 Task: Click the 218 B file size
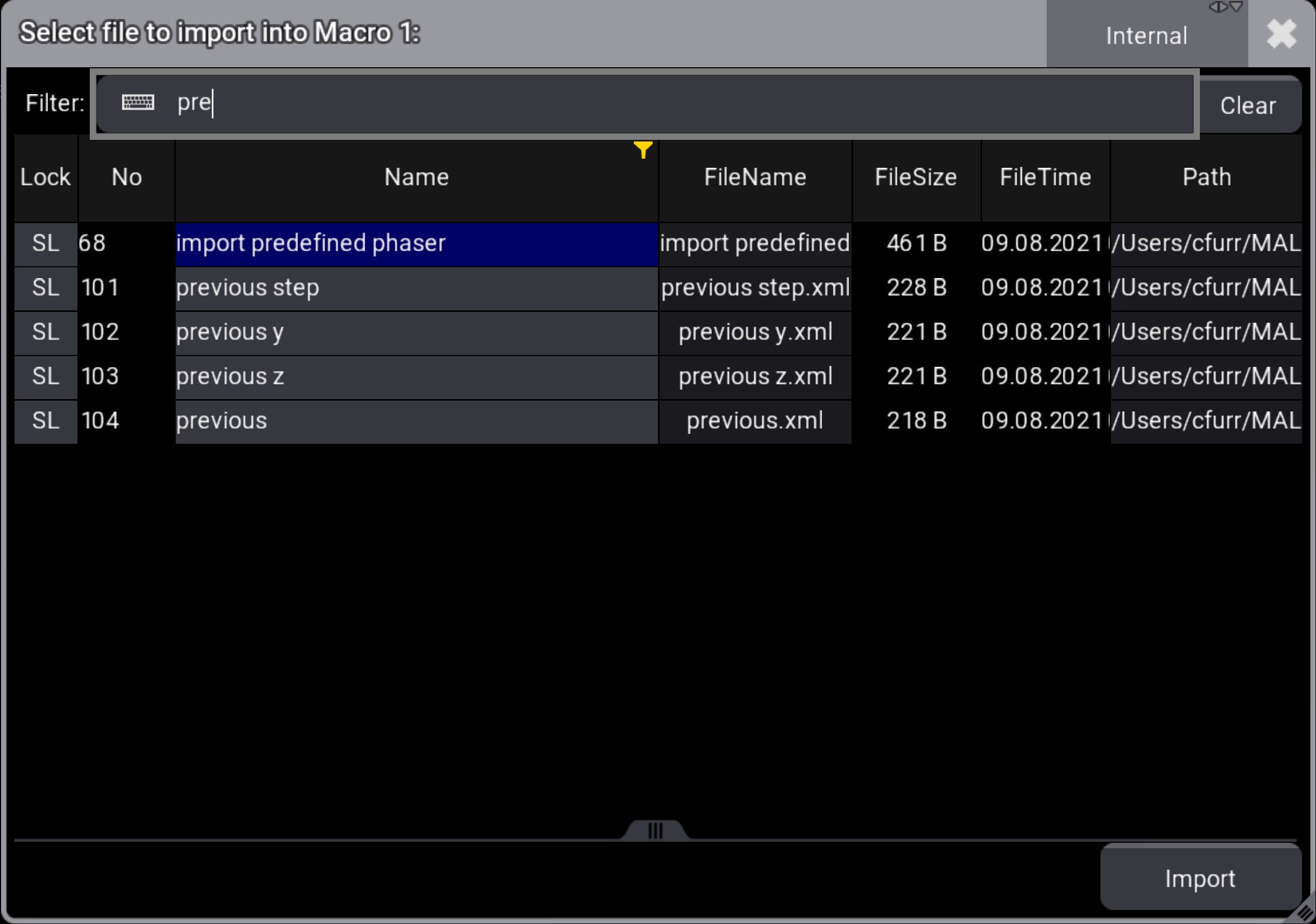(916, 422)
